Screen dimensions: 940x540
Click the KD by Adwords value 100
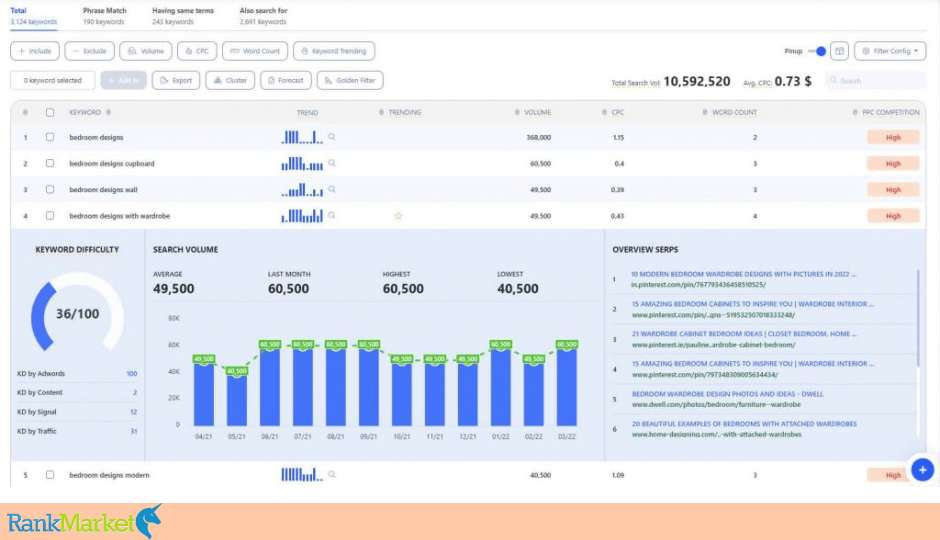[131, 373]
